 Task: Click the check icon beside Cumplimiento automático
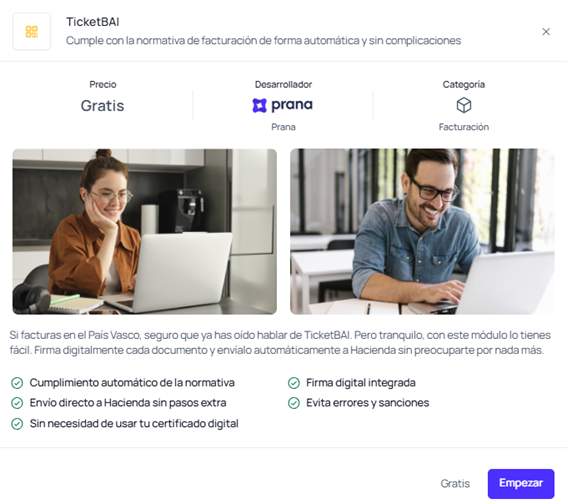[17, 383]
